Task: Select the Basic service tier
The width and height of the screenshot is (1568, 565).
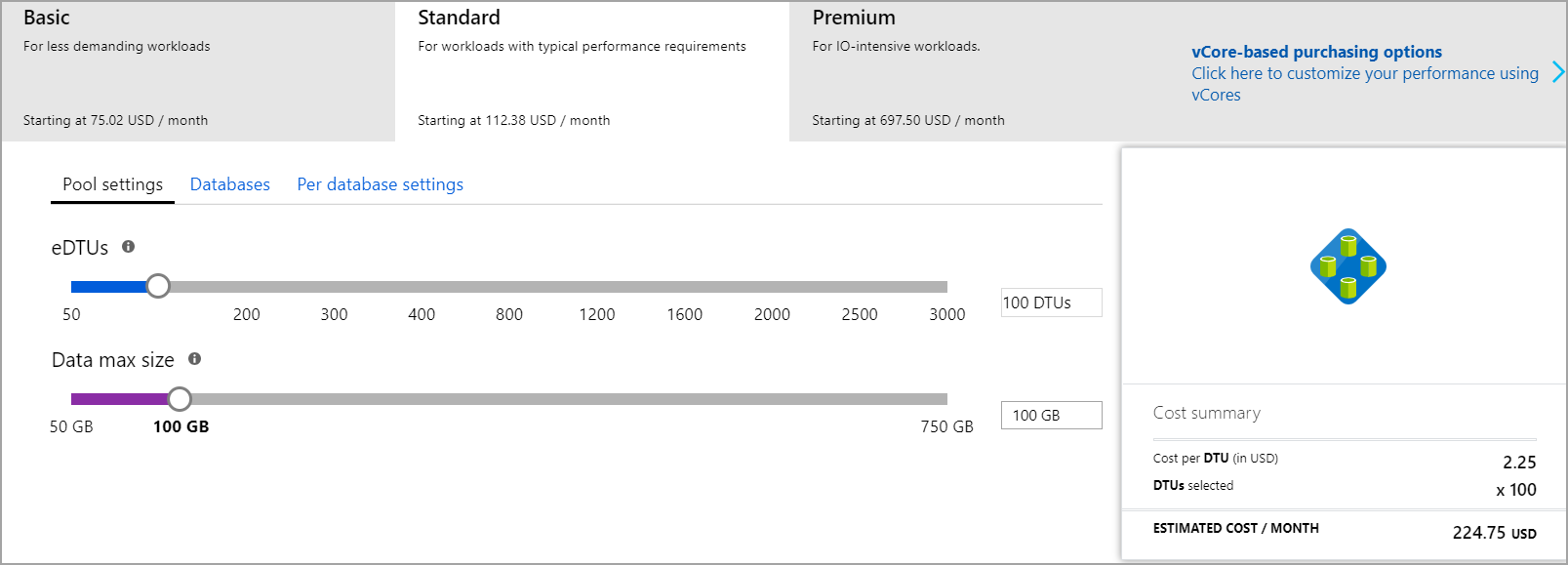Action: 198,71
